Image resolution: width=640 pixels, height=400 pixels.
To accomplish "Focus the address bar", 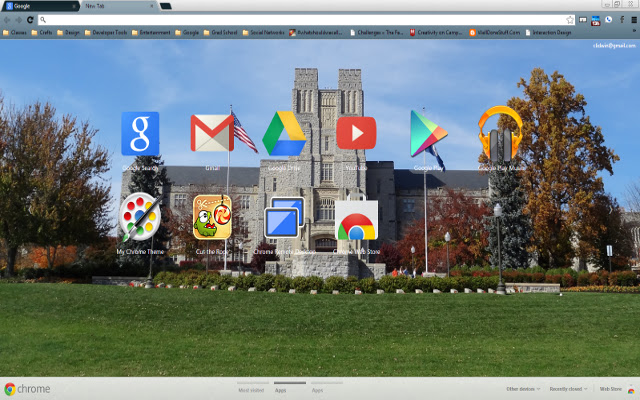I will [x=306, y=20].
